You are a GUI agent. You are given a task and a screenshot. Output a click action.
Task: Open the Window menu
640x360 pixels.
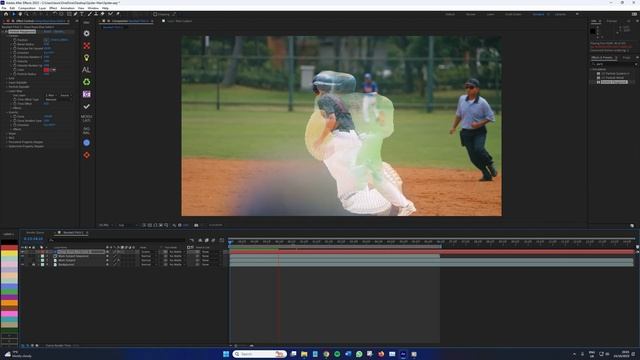click(x=93, y=8)
